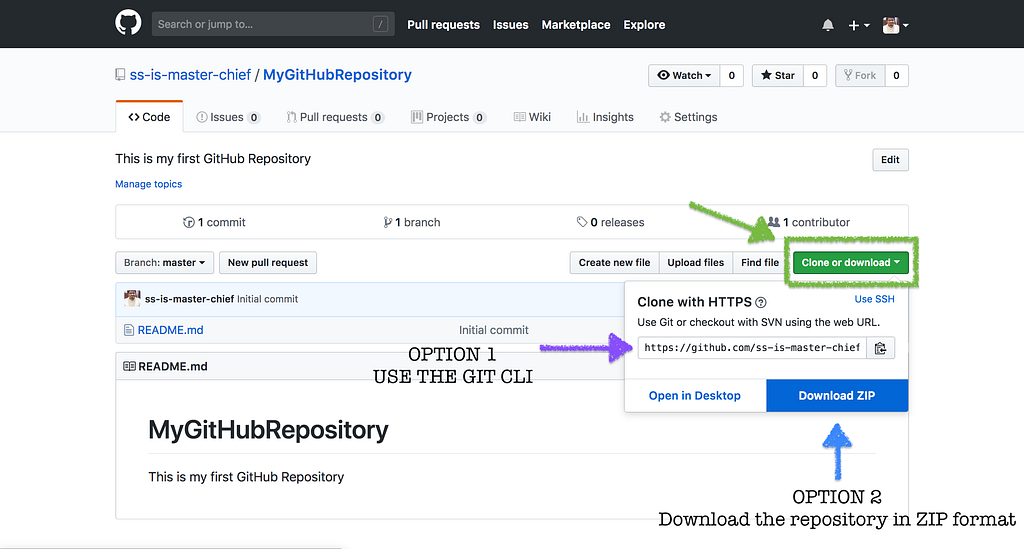Switch to Use SSH

(874, 299)
